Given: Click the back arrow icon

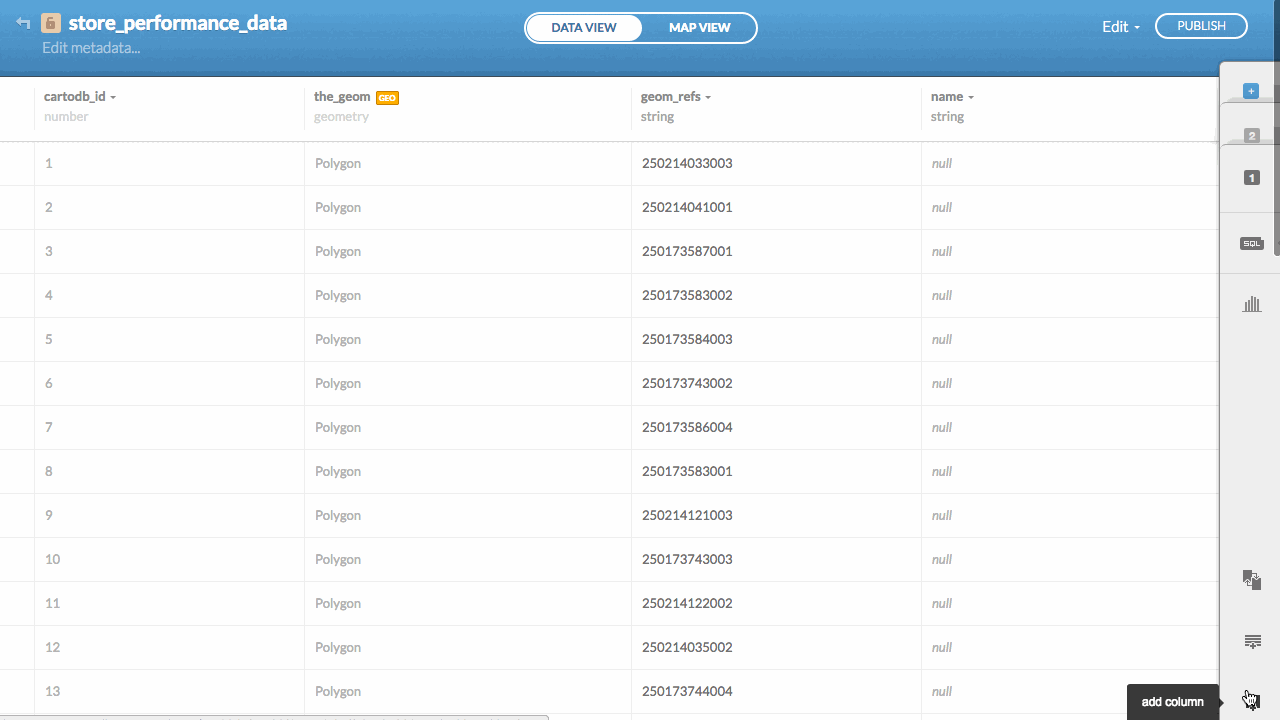Looking at the screenshot, I should pos(23,23).
